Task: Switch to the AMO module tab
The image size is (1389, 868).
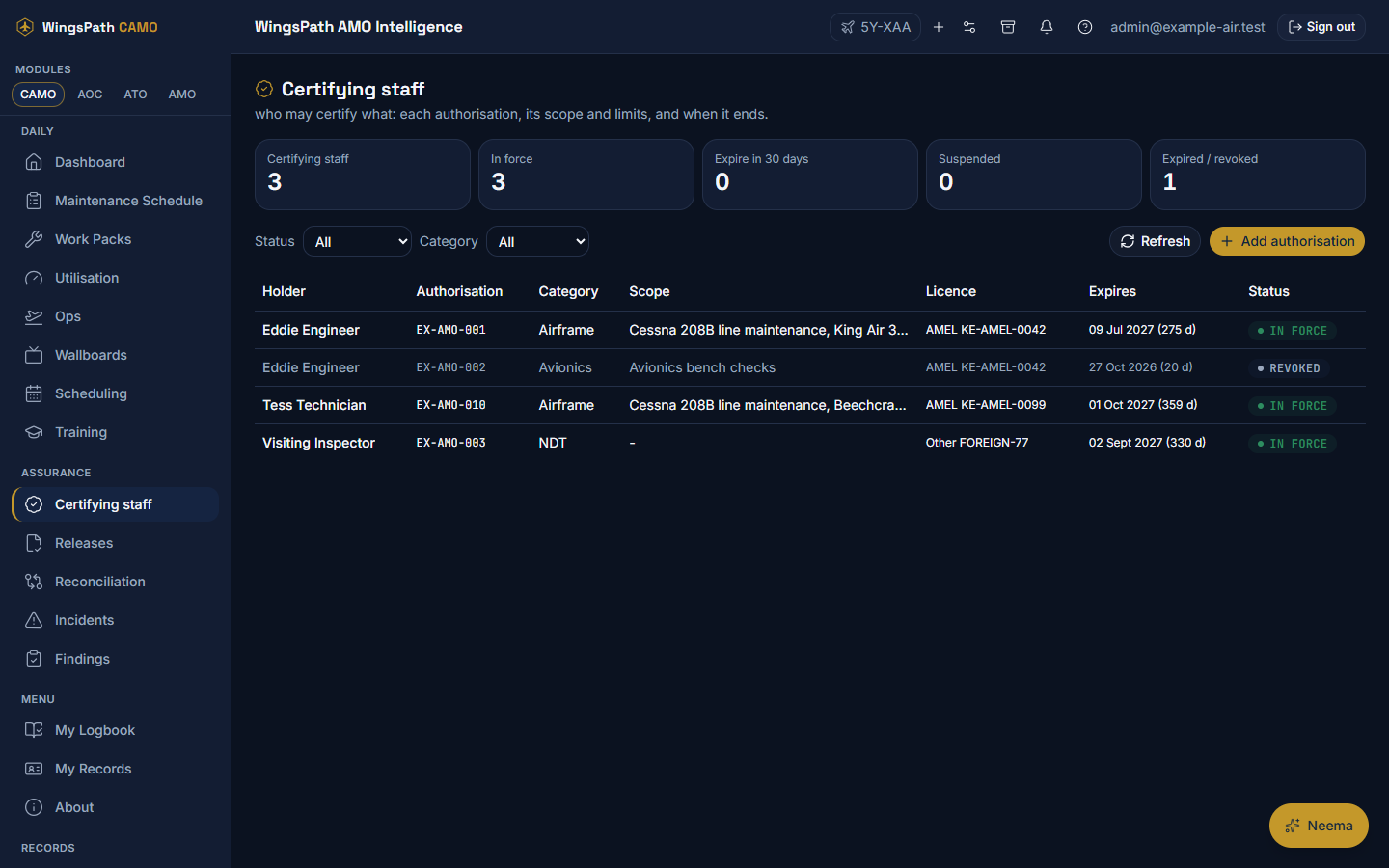Action: tap(182, 95)
